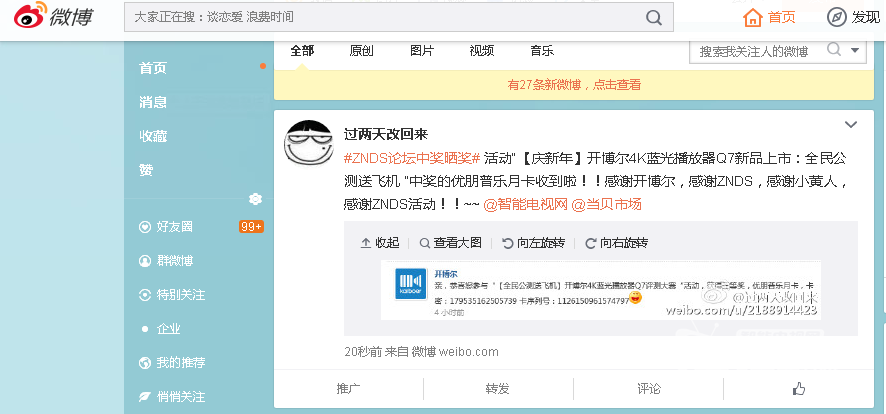The width and height of the screenshot is (886, 414).
Task: Collapse the image with 收起
Action: pyautogui.click(x=380, y=243)
